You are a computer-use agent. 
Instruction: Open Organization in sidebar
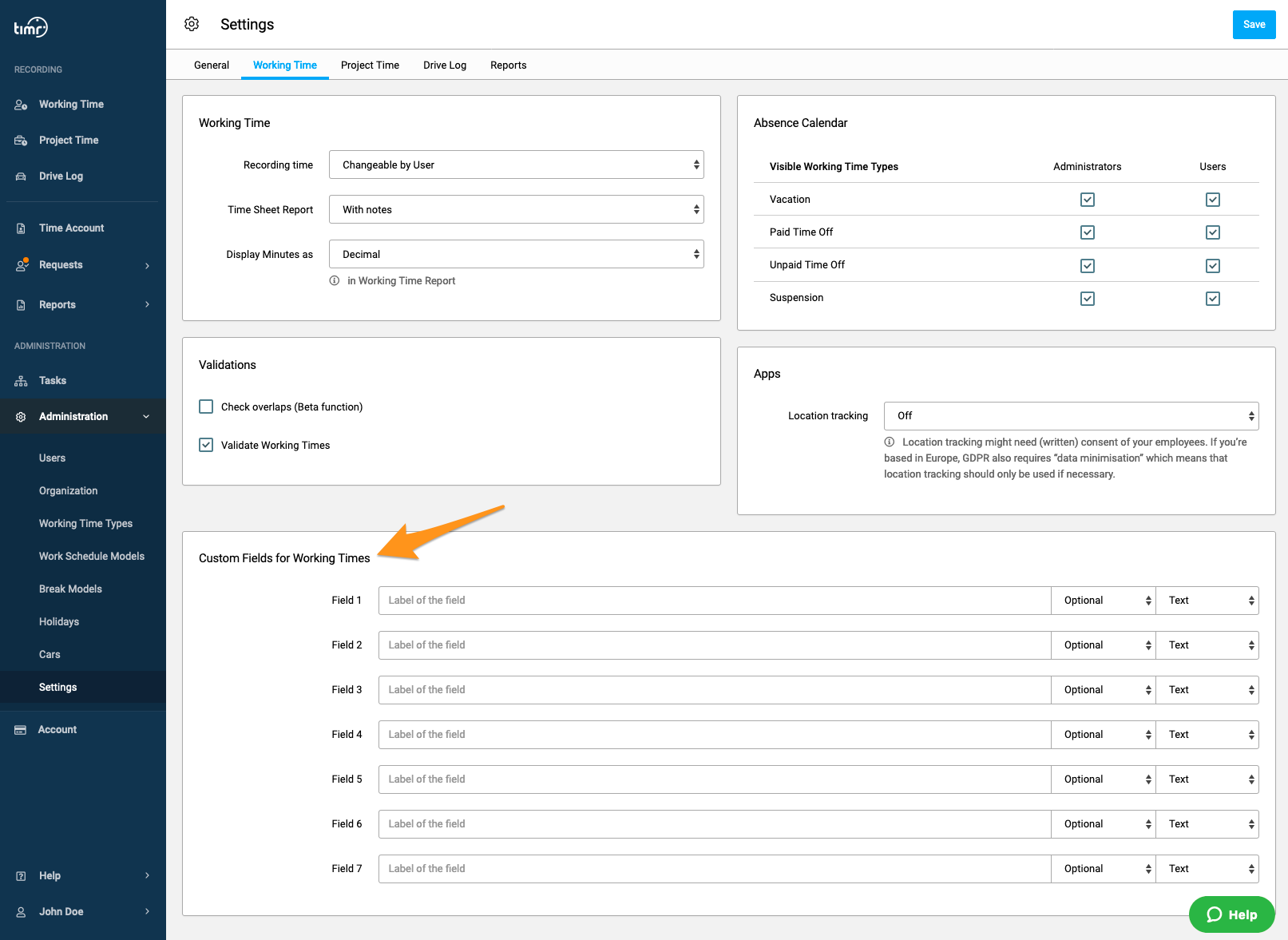click(69, 491)
